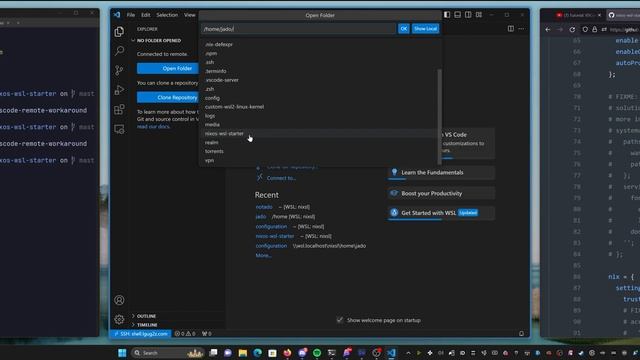
Task: Open recent nixos-wsl-starter workspace
Action: [x=275, y=236]
